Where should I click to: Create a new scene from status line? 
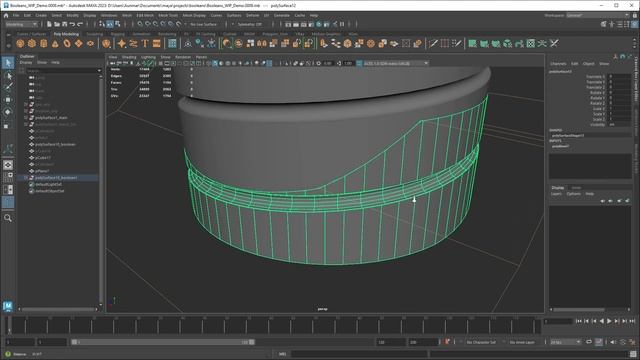49,24
